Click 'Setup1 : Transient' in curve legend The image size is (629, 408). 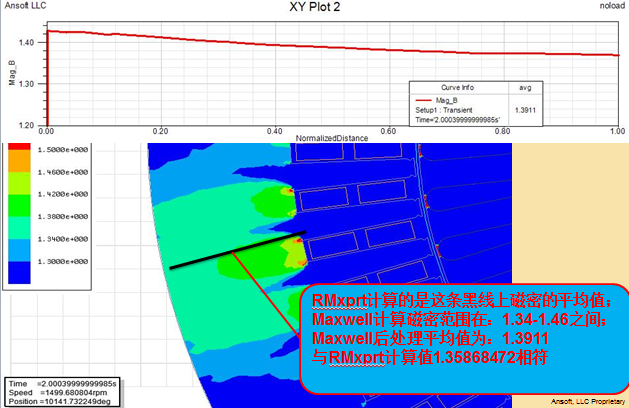444,110
